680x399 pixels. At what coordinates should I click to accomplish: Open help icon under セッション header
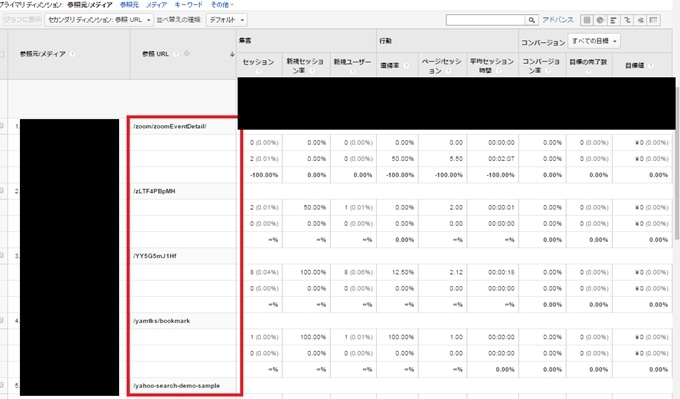[x=258, y=71]
